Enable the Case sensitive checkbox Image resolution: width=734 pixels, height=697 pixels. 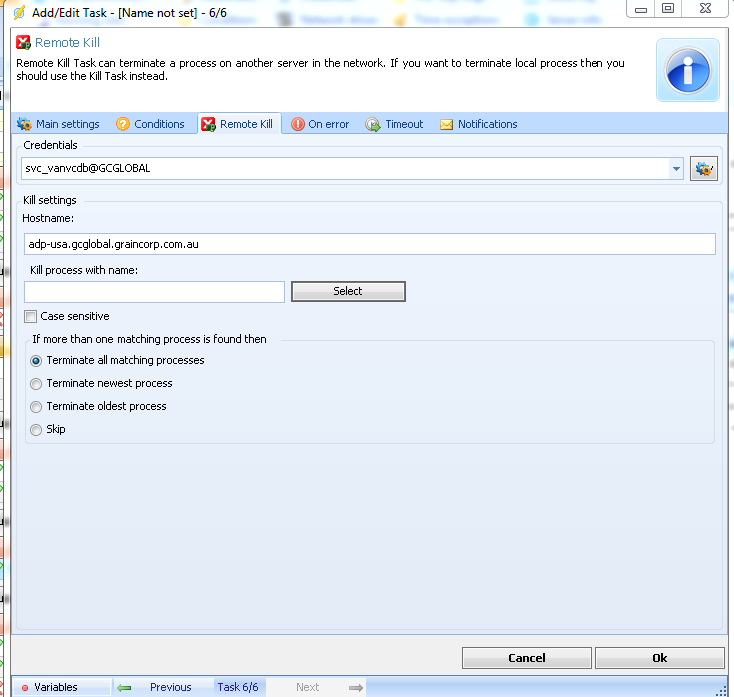[x=31, y=317]
